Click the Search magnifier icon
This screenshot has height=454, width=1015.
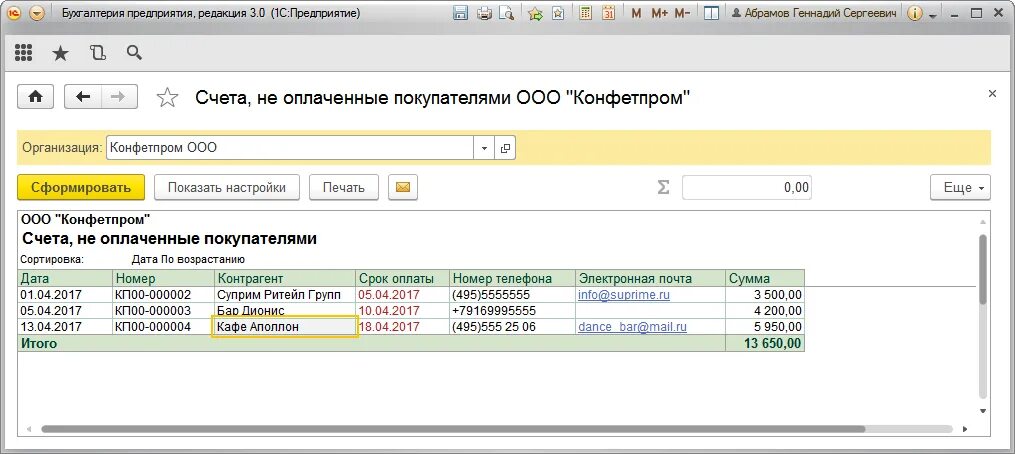coord(134,52)
